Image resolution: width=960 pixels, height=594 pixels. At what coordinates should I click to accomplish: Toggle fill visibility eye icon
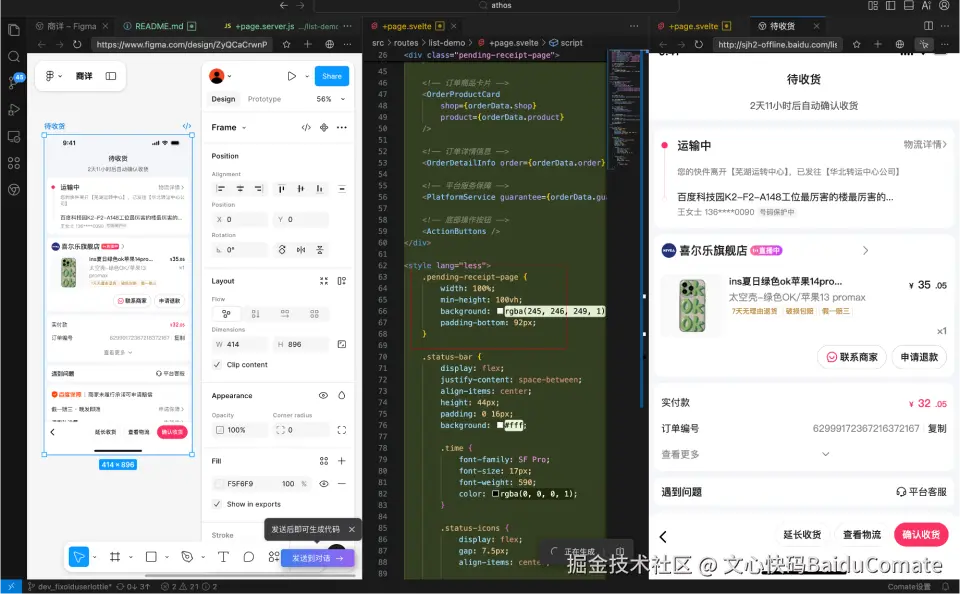tap(324, 484)
